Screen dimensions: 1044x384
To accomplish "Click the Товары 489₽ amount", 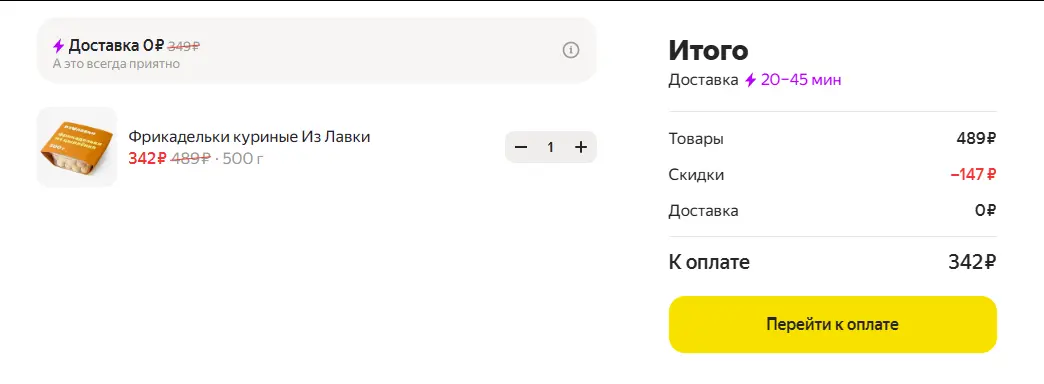I will click(x=976, y=139).
